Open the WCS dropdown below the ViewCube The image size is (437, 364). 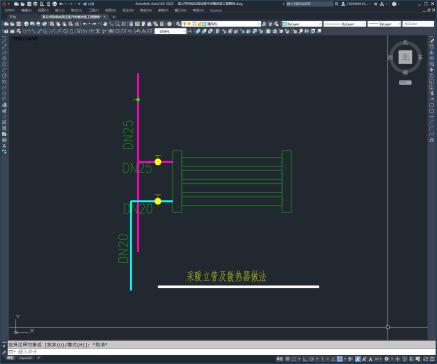tap(405, 82)
